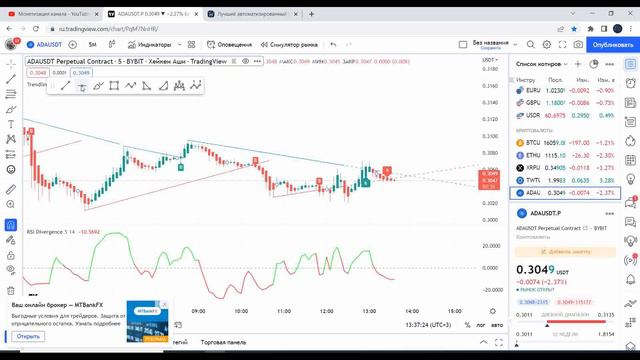Toggle fullscreen mode icon

(x=562, y=44)
